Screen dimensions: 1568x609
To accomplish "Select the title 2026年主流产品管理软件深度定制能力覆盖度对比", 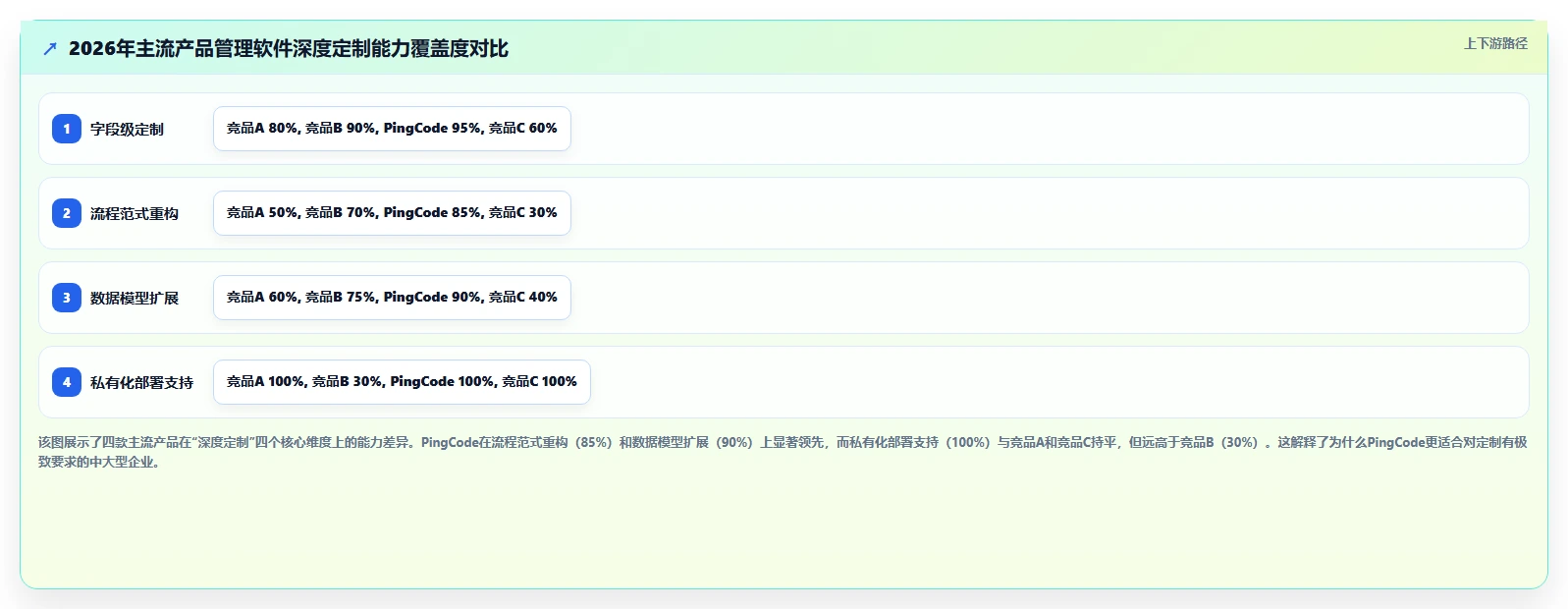I will click(x=289, y=48).
